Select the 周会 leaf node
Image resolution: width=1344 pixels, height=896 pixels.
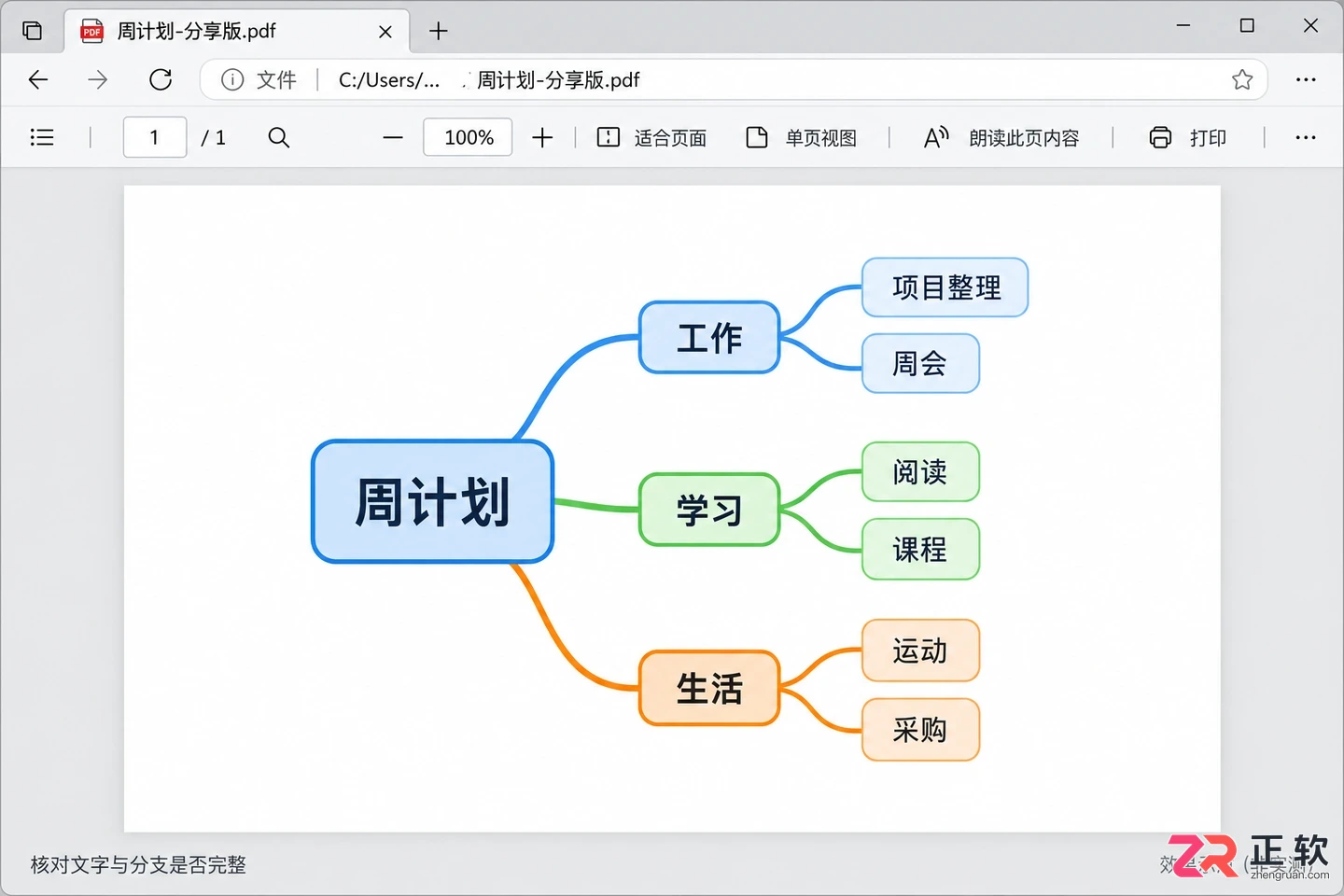click(x=920, y=363)
